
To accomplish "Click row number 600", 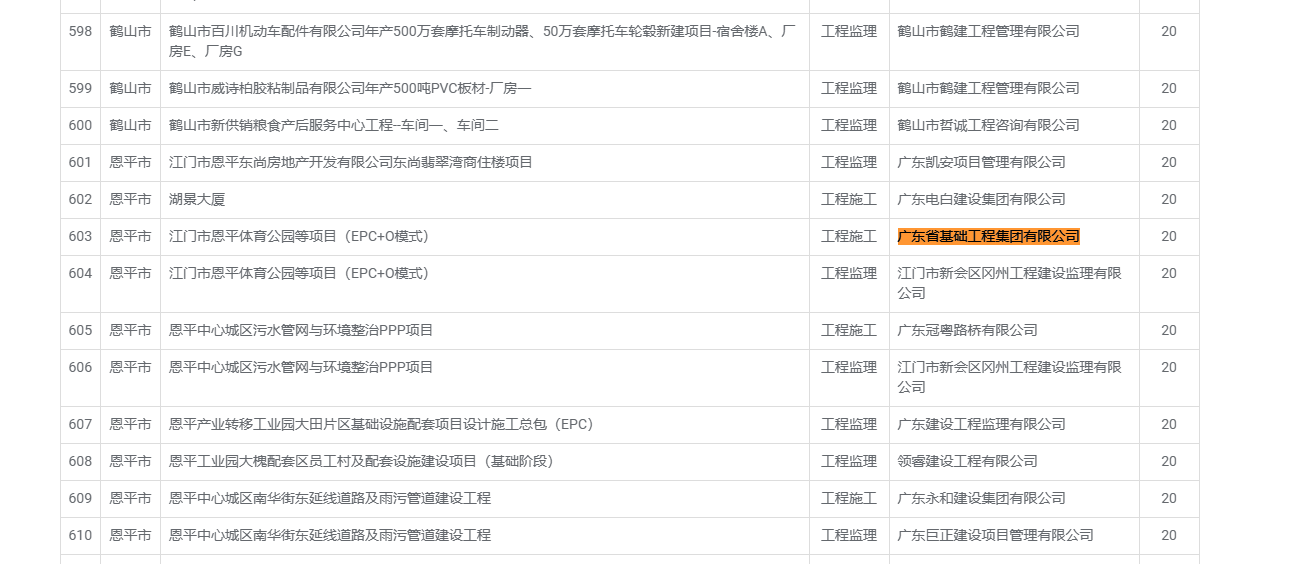I will click(x=80, y=126).
